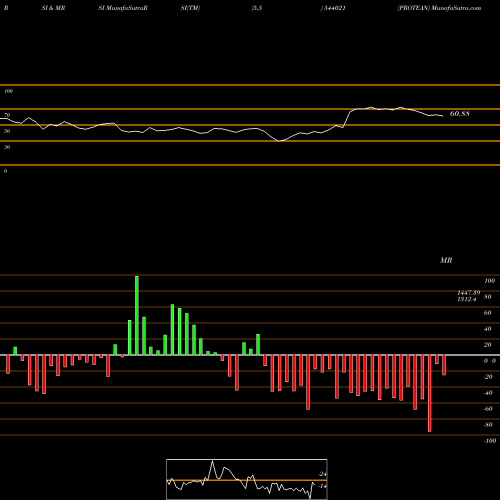Click the MR axis label -40

[x=488, y=393]
